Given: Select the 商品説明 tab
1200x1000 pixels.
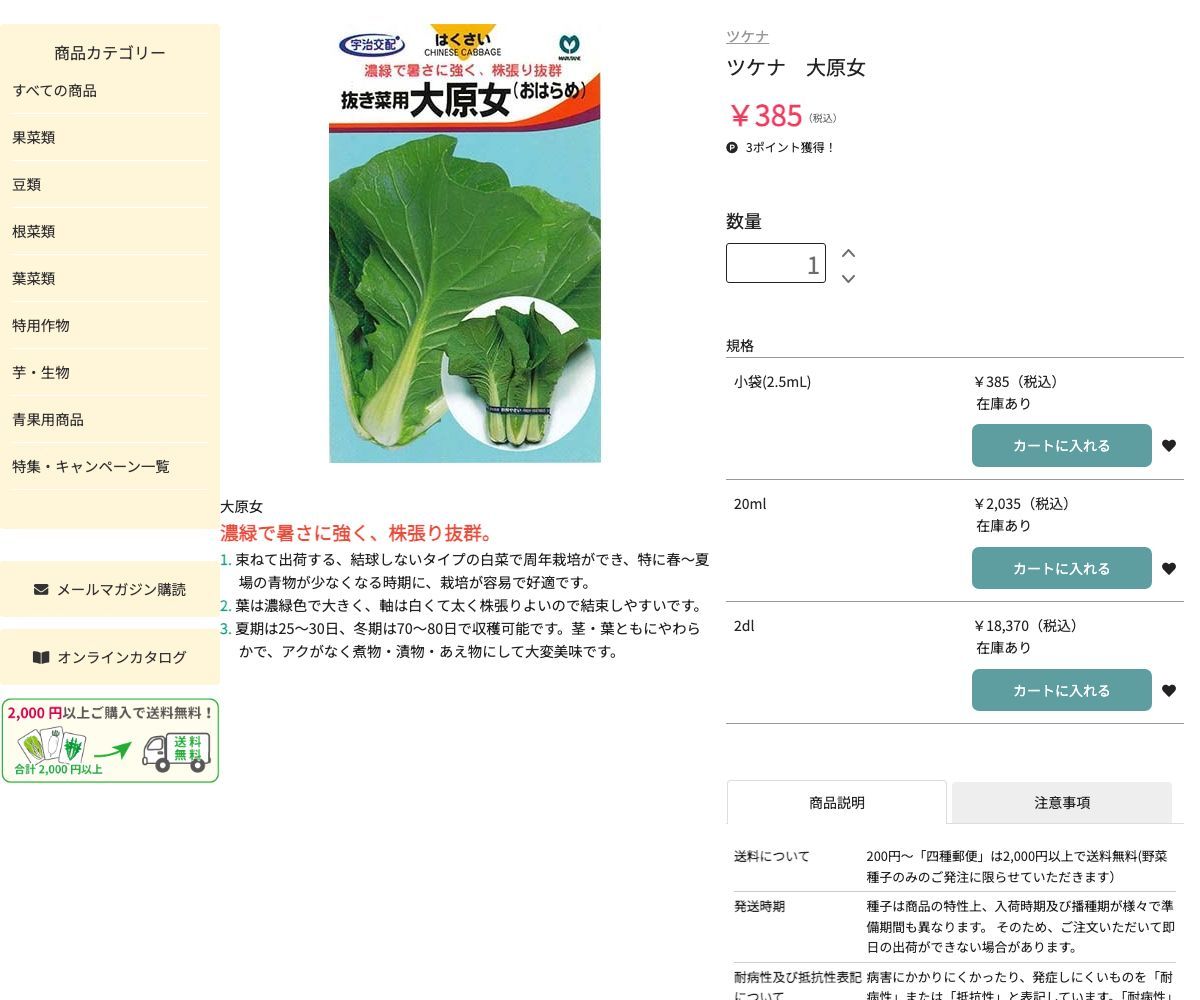Looking at the screenshot, I should pyautogui.click(x=836, y=803).
